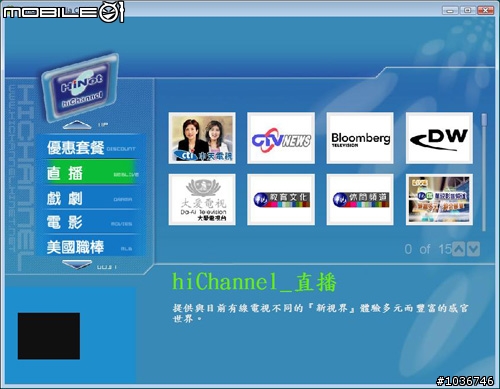The width and height of the screenshot is (500, 389).
Task: Select the Da-Ai Television channel
Action: pos(202,199)
